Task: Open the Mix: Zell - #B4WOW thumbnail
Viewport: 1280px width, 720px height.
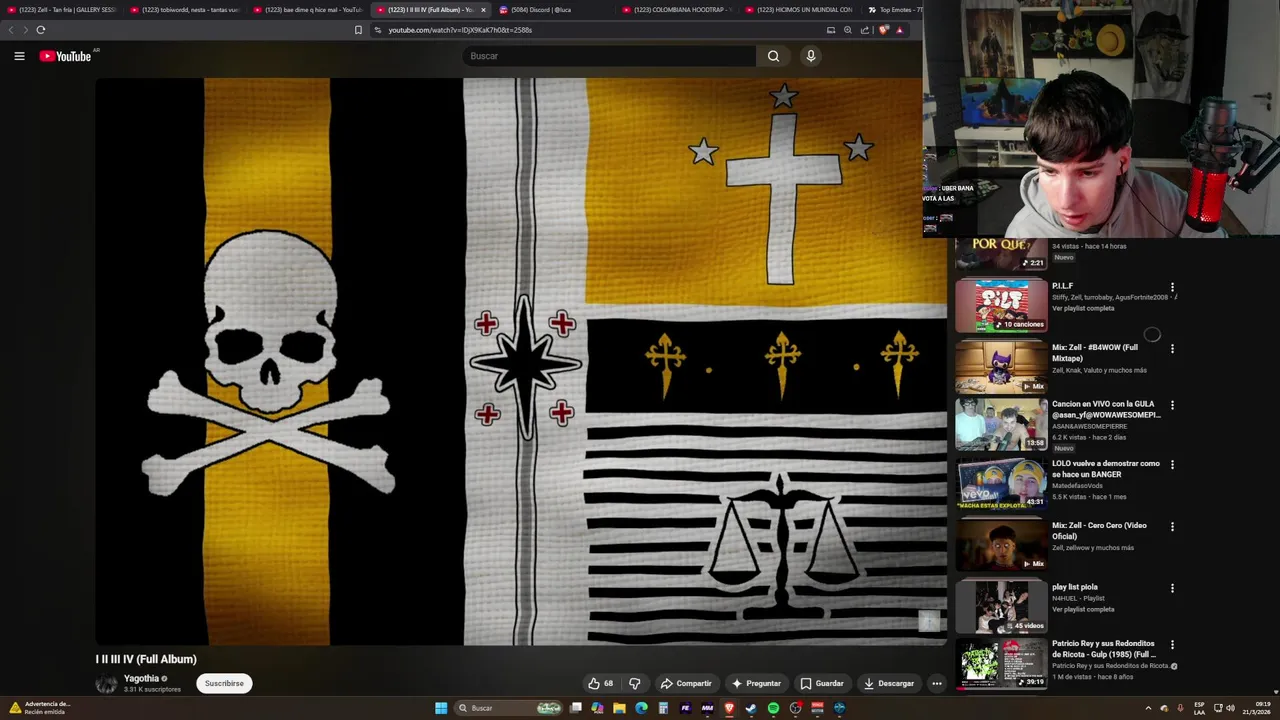Action: (x=1001, y=366)
